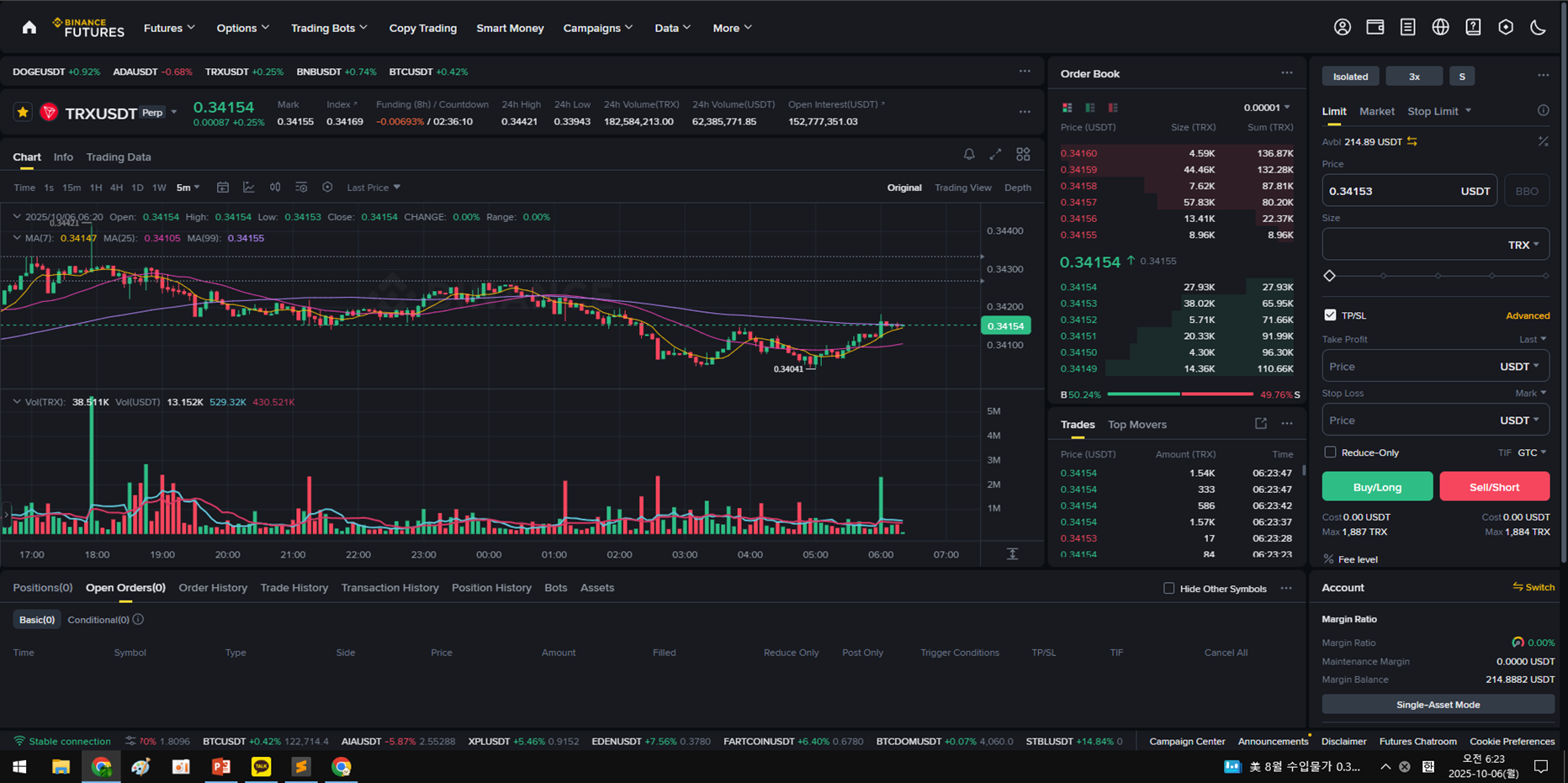This screenshot has width=1568, height=783.
Task: Expand the Trading Bots menu
Action: [329, 28]
